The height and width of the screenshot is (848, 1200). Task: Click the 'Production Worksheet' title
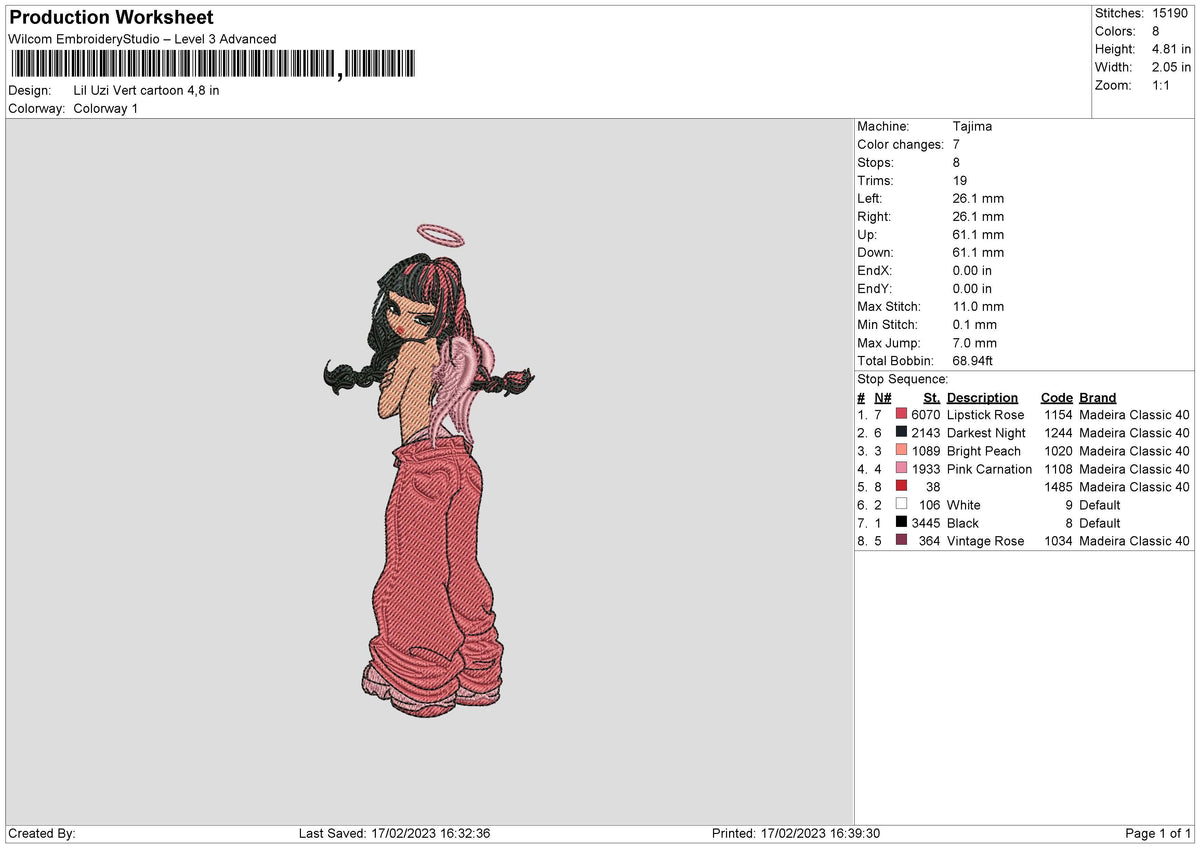pos(111,18)
